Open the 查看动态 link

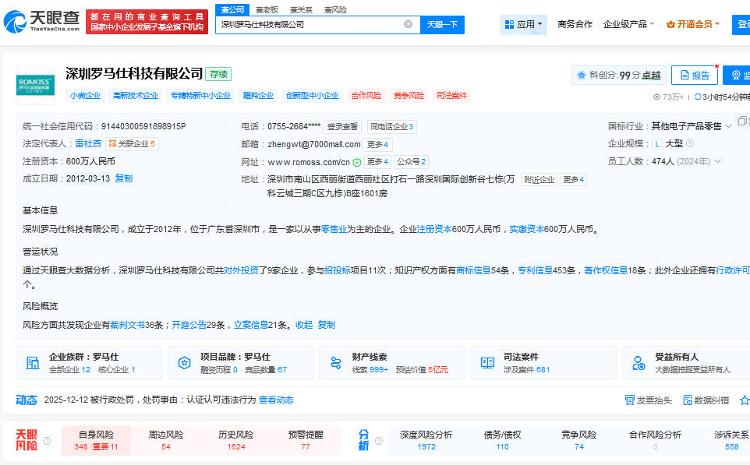click(276, 400)
